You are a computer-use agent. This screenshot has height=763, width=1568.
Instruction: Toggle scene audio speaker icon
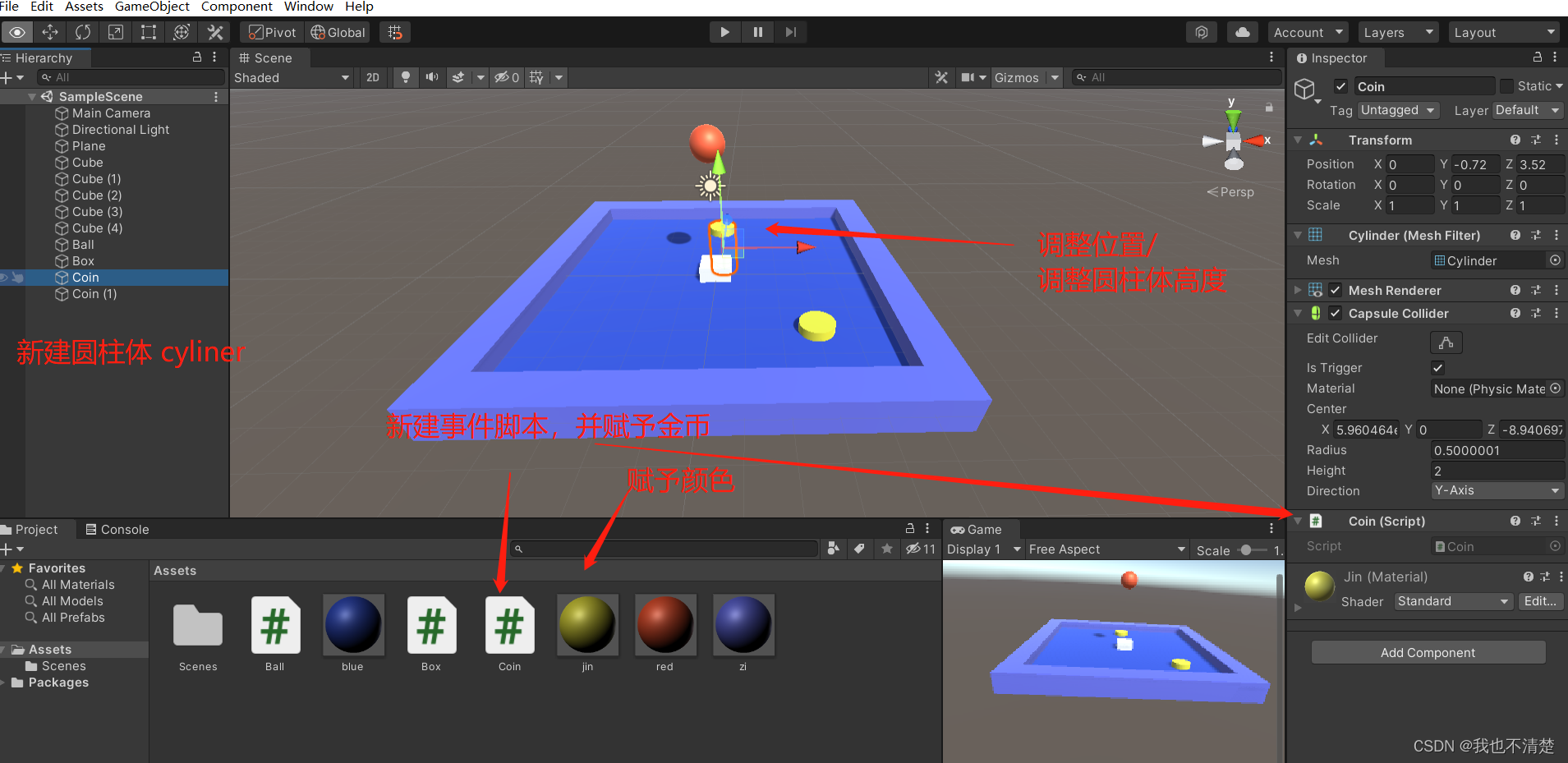click(432, 77)
